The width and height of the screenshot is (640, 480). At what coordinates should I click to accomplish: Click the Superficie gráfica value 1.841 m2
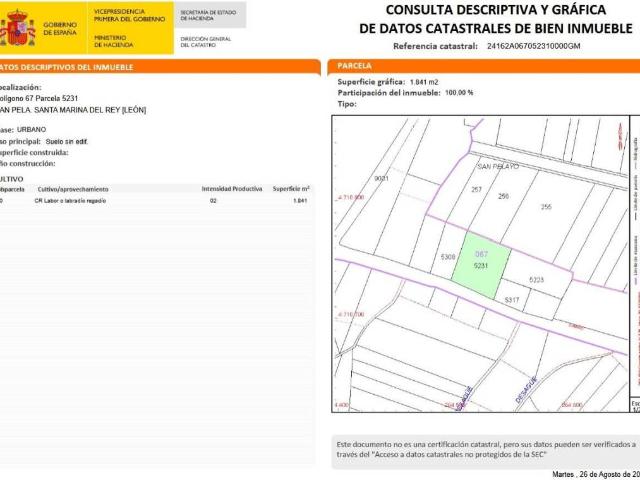tap(424, 82)
